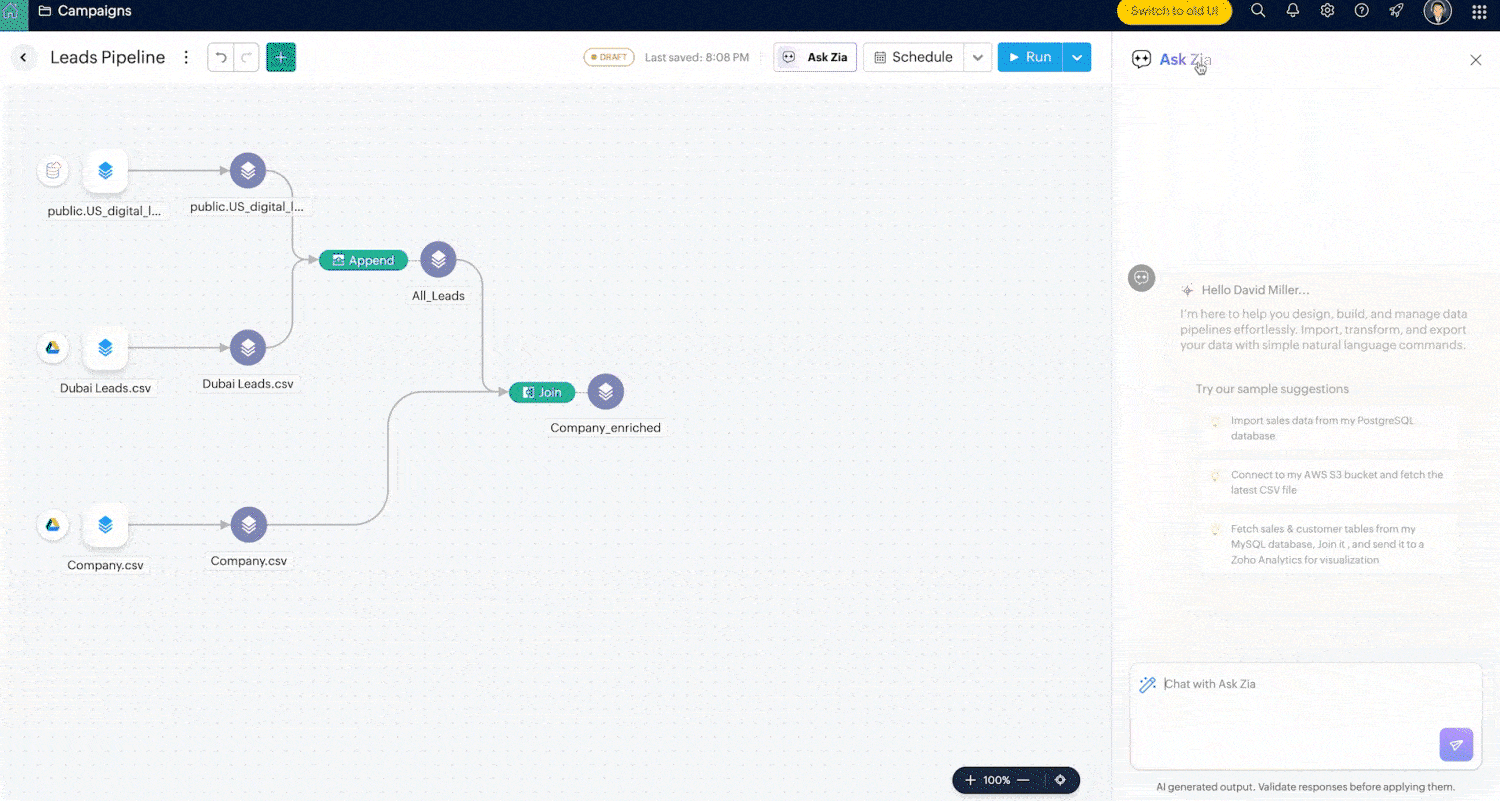Zoom out with the minus control

(1024, 780)
